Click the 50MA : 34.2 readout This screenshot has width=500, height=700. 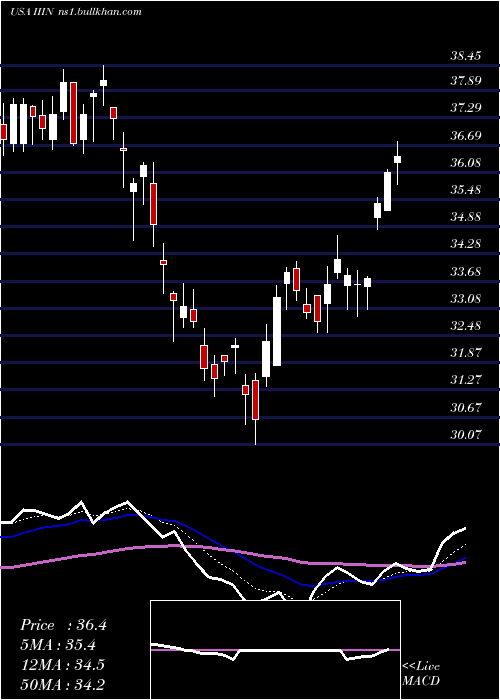(62, 684)
